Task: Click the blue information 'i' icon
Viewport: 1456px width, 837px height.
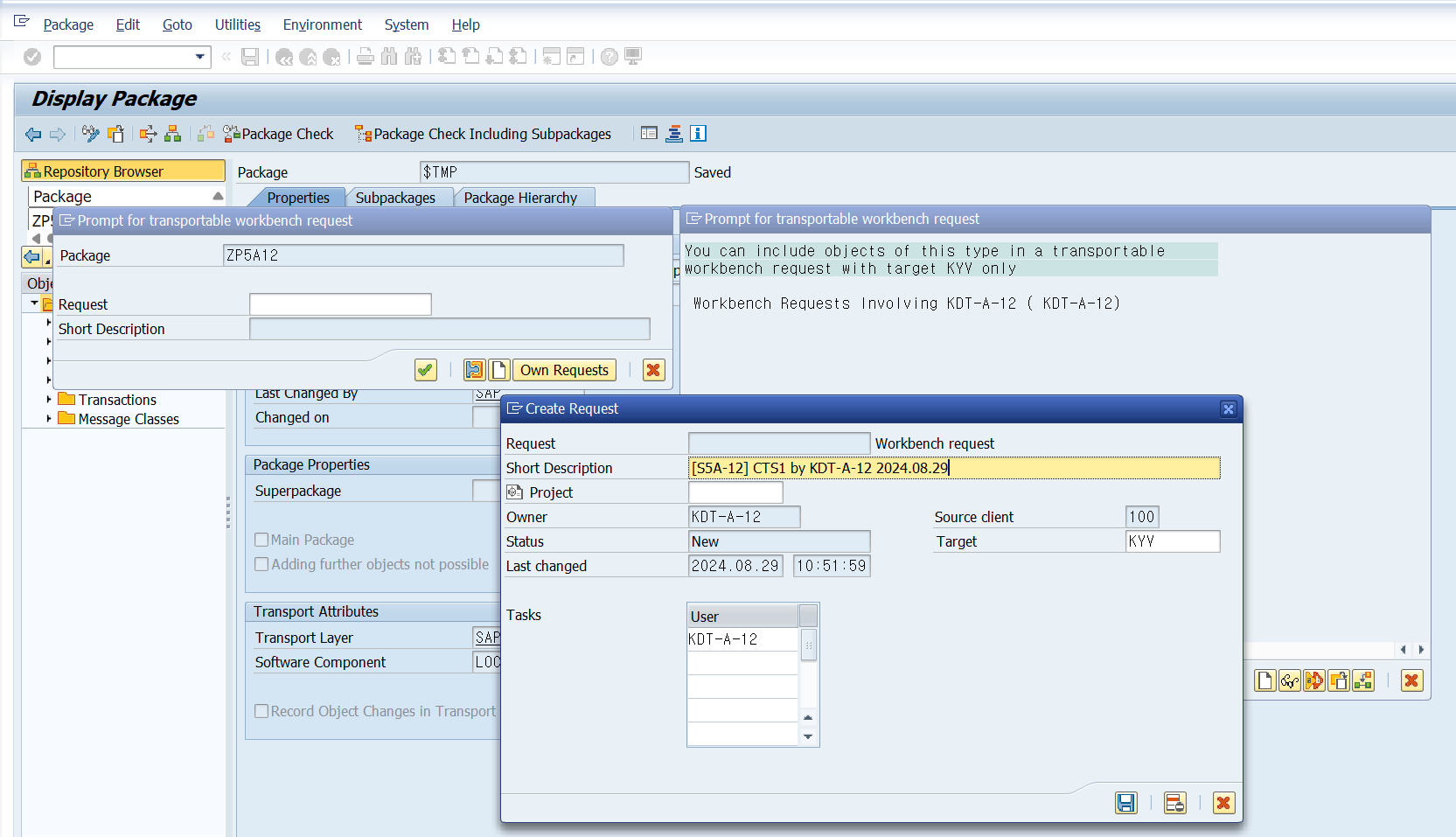Action: point(698,134)
